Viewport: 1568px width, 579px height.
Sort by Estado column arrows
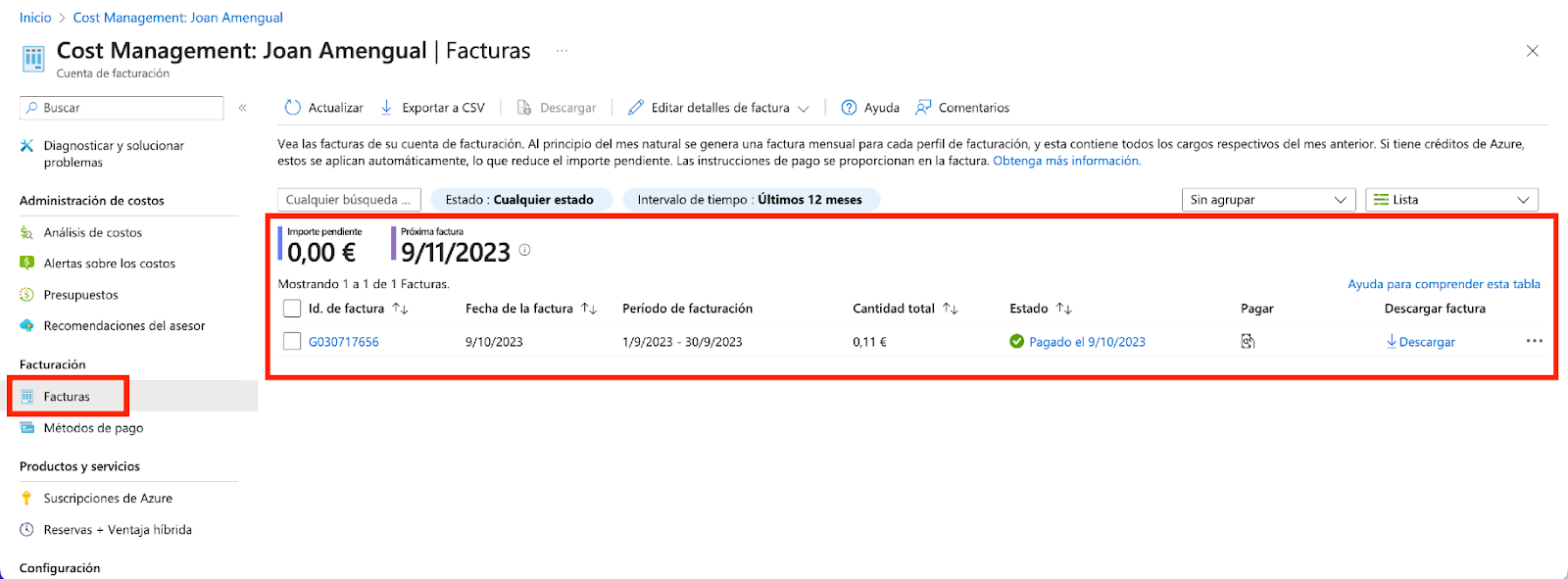(1064, 309)
